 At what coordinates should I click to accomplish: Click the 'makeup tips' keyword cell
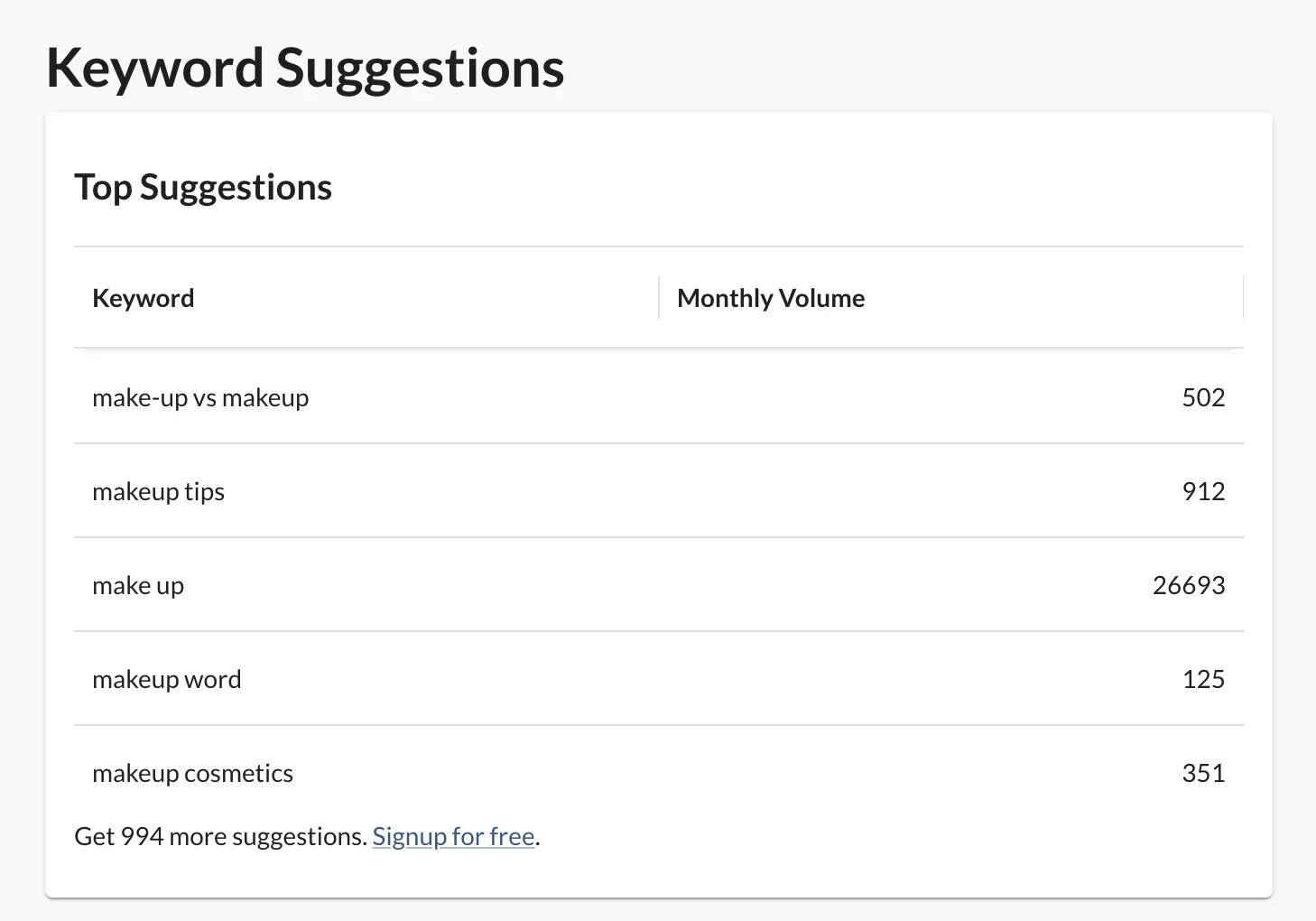[159, 492]
